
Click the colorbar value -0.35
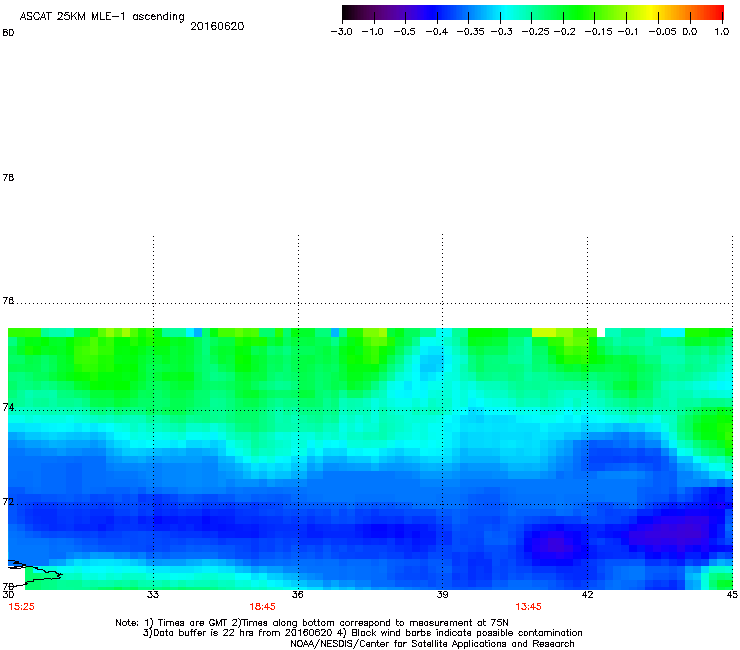[x=471, y=32]
